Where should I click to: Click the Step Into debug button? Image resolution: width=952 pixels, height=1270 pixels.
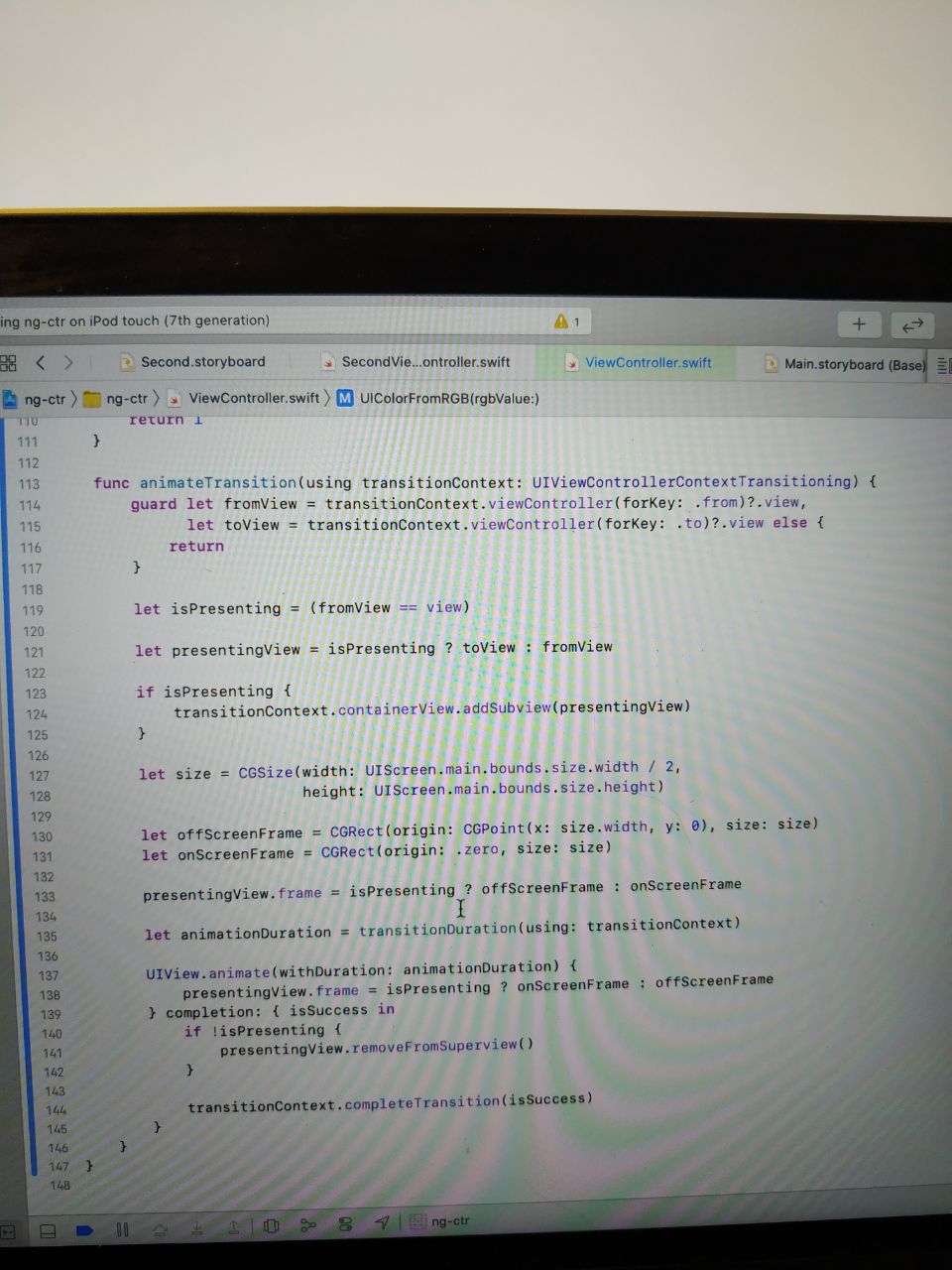196,1228
